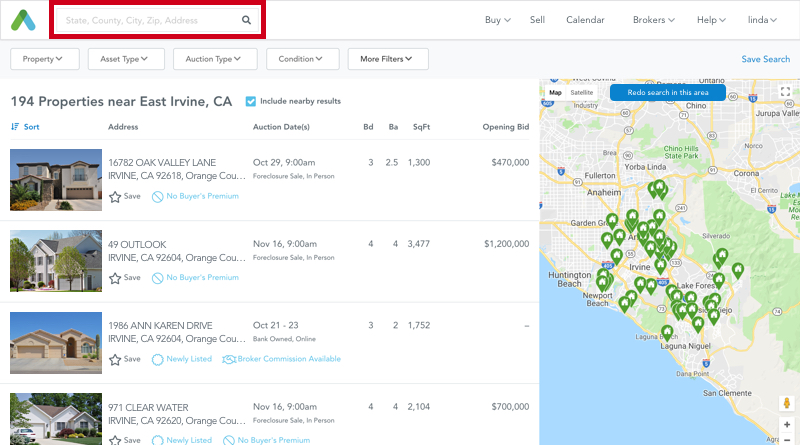Switch map to Satellite view
The height and width of the screenshot is (445, 800).
pyautogui.click(x=581, y=93)
